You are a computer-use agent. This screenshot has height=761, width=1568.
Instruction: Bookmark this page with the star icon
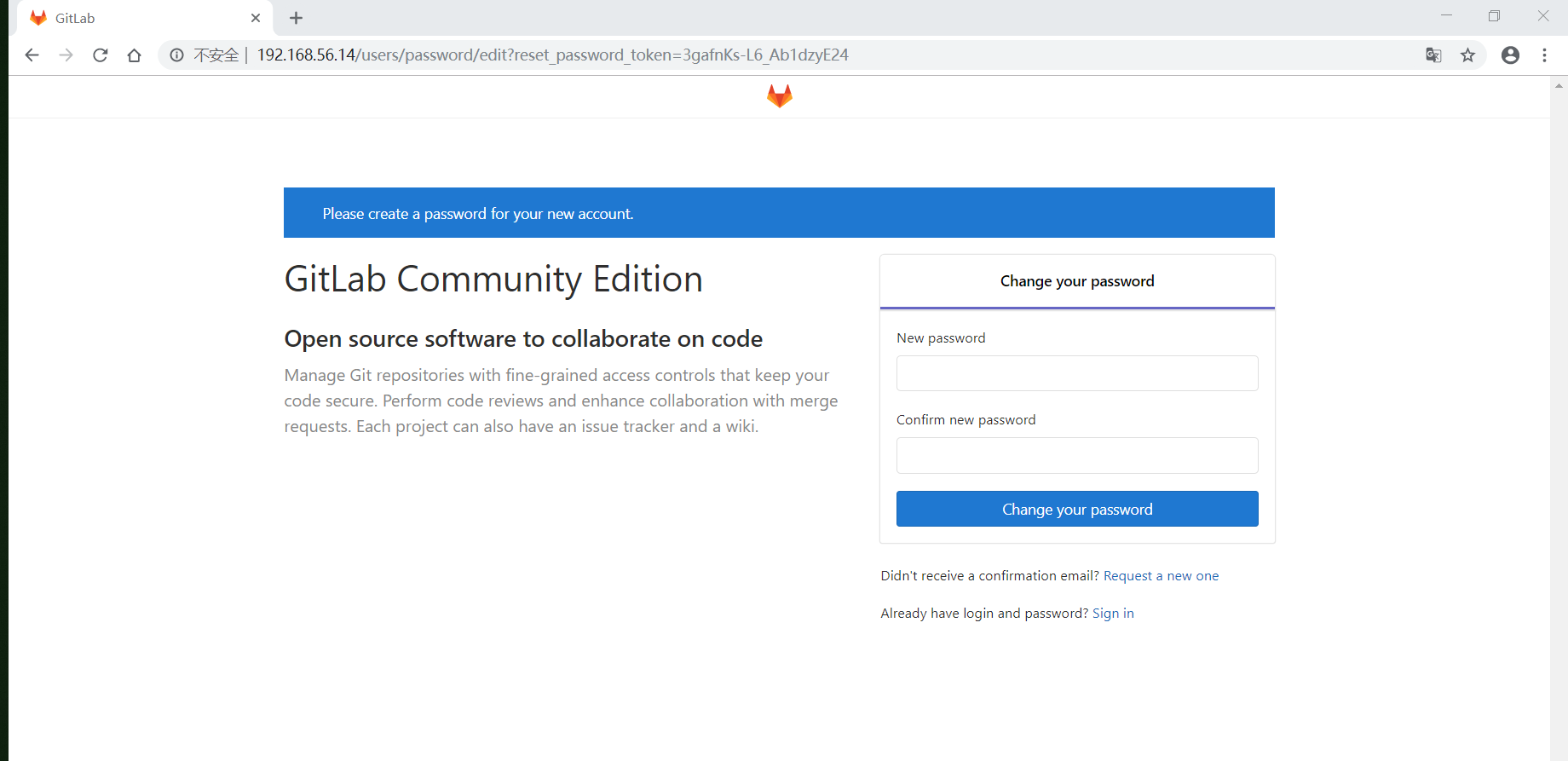(1467, 55)
